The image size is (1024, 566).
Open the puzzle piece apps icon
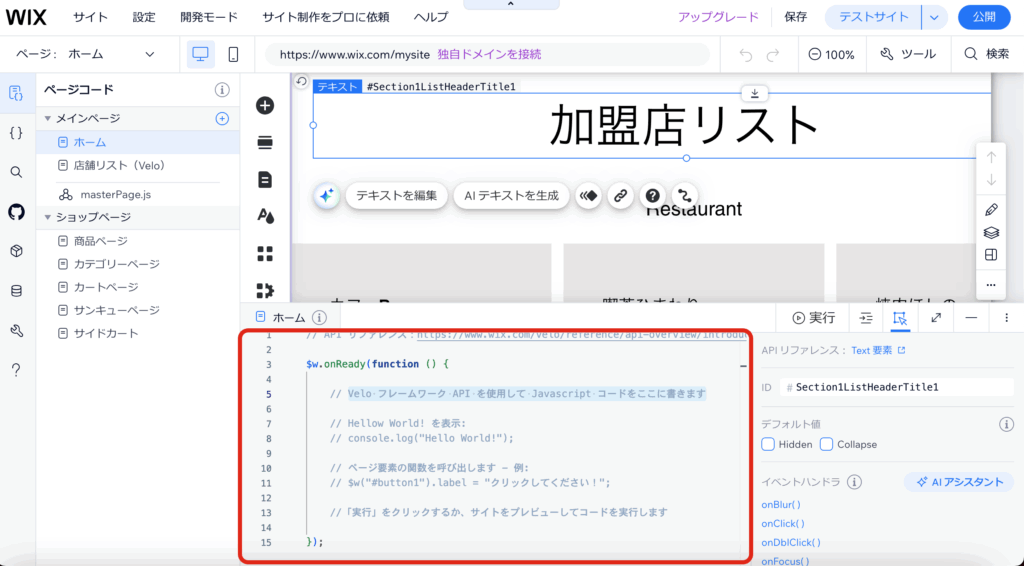point(265,290)
